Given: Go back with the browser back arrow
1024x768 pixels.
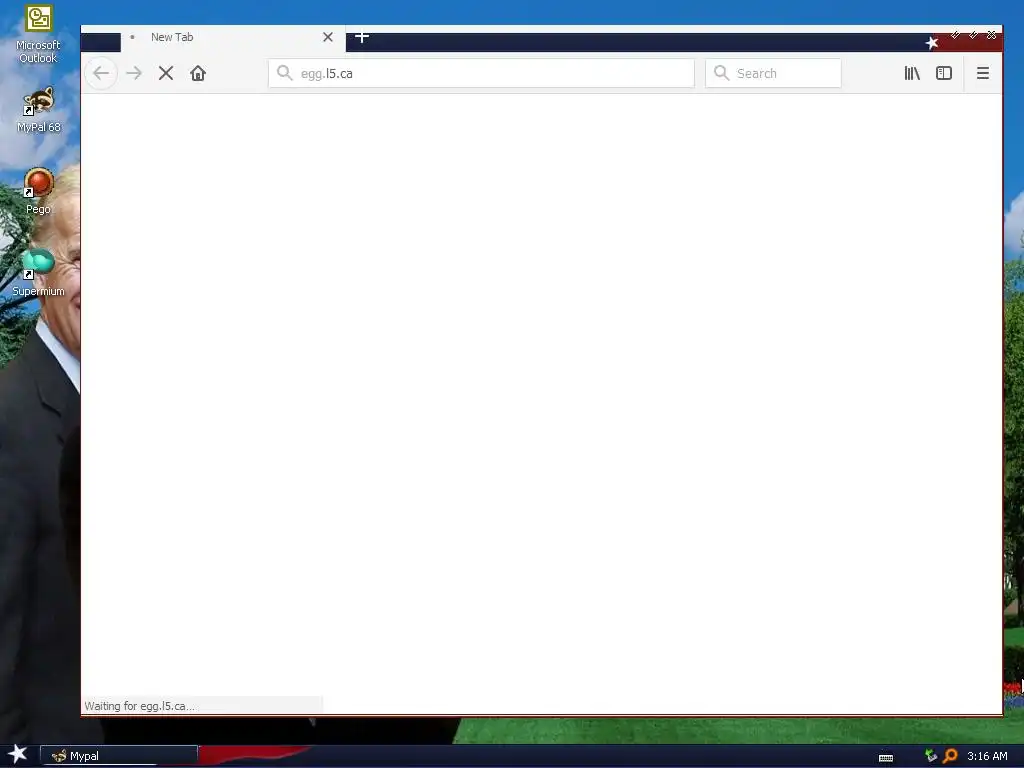Looking at the screenshot, I should coord(101,73).
